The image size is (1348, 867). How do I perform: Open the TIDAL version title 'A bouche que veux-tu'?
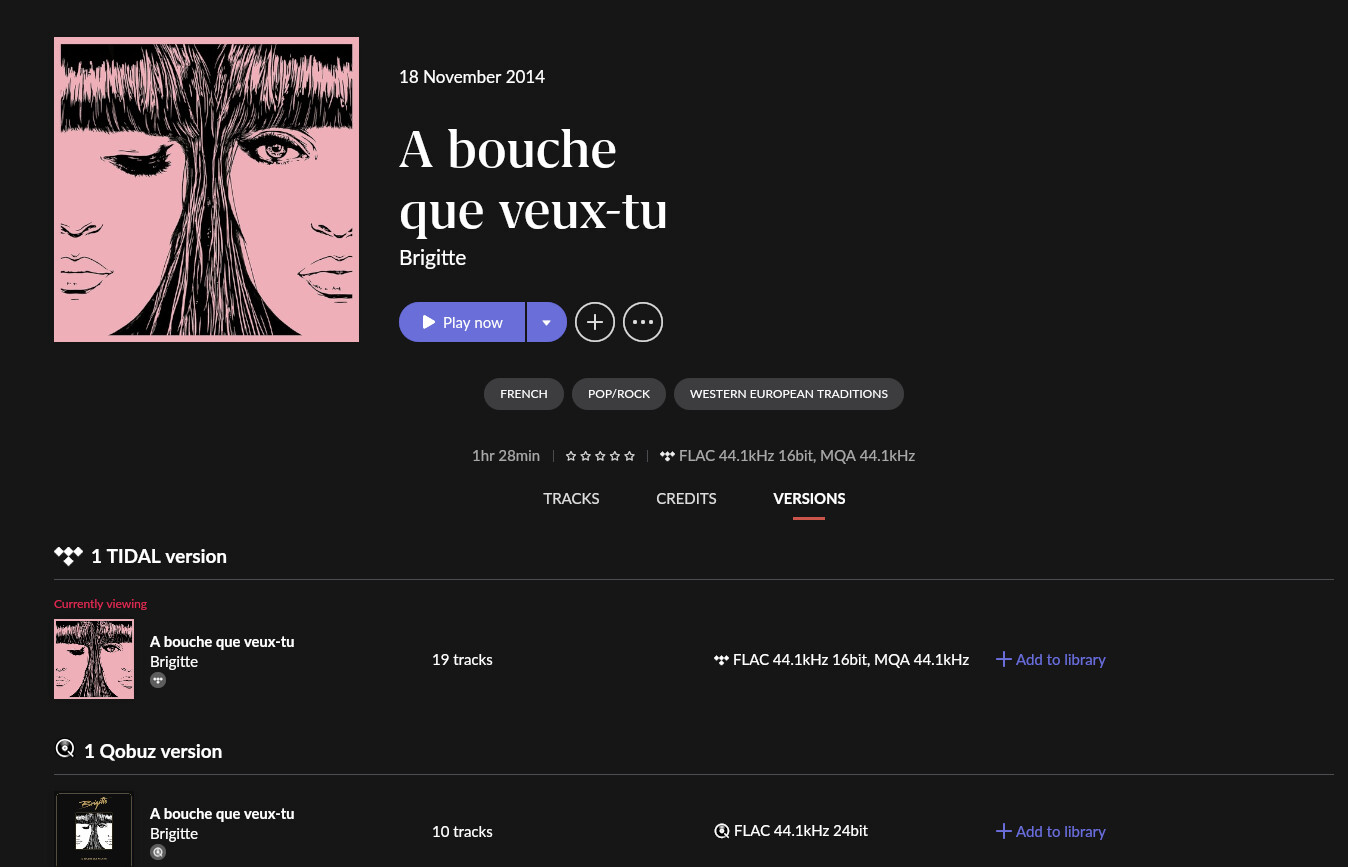coord(222,642)
